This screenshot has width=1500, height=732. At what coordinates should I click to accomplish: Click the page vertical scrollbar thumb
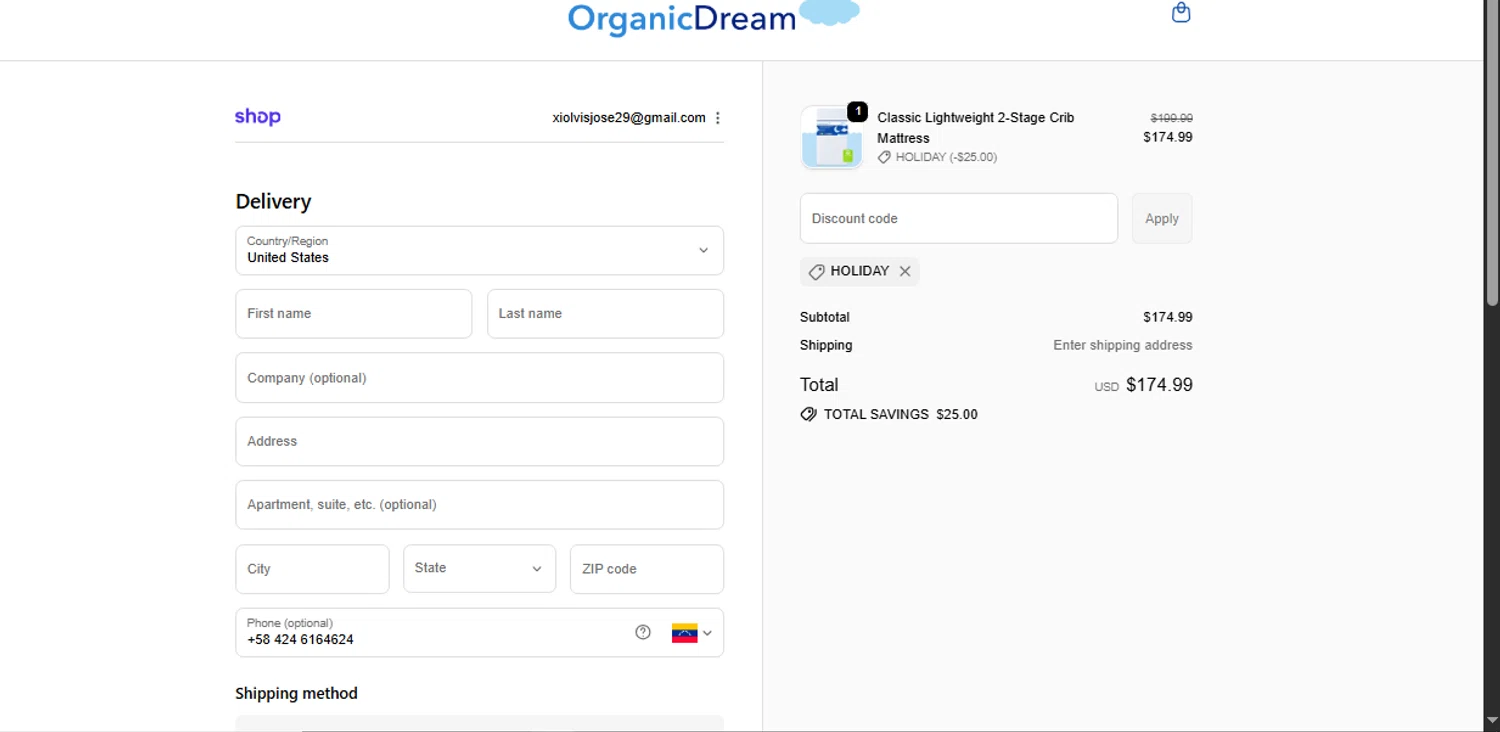1492,150
